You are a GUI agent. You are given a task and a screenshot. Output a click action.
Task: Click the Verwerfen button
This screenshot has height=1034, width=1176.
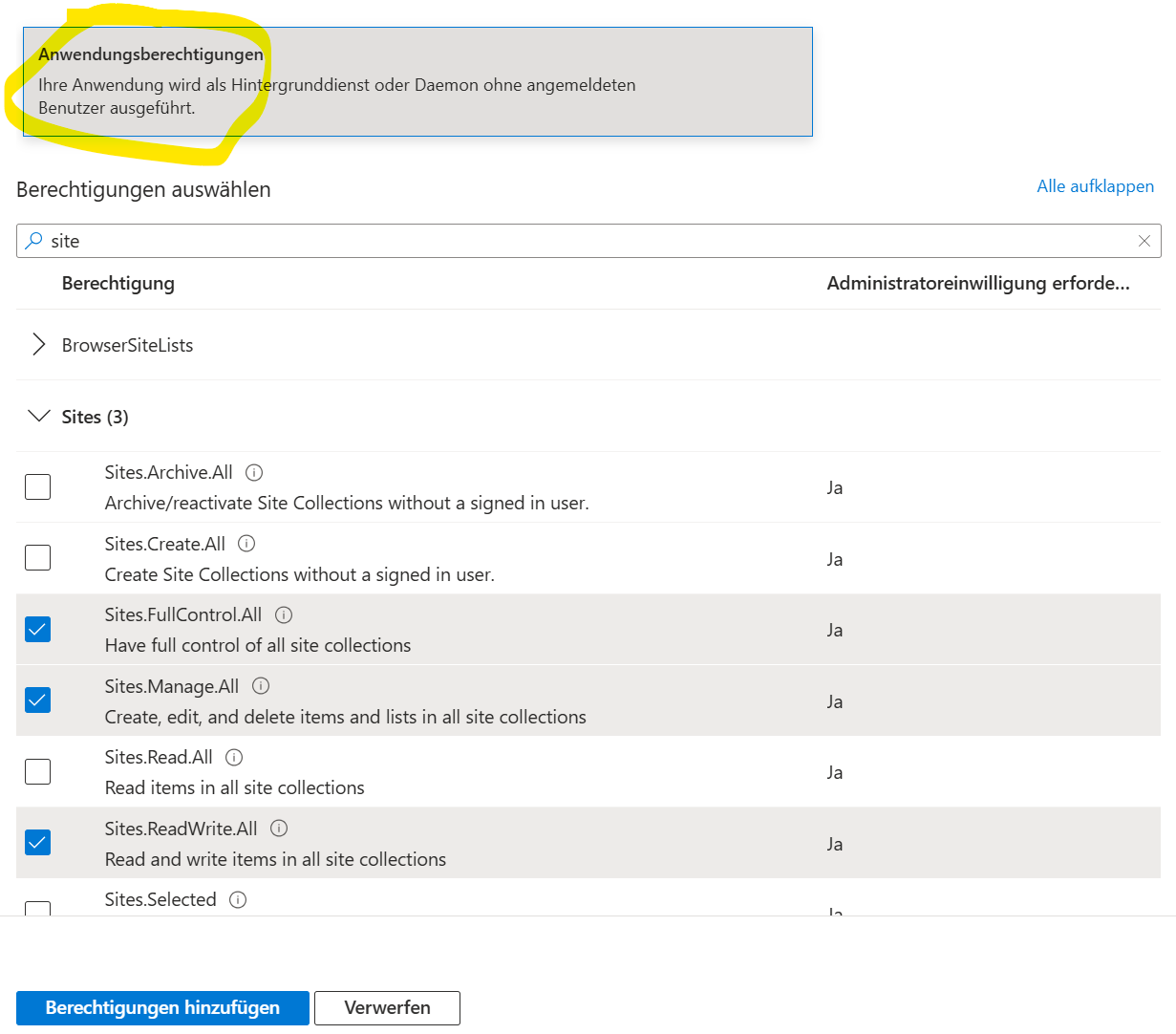click(387, 1008)
